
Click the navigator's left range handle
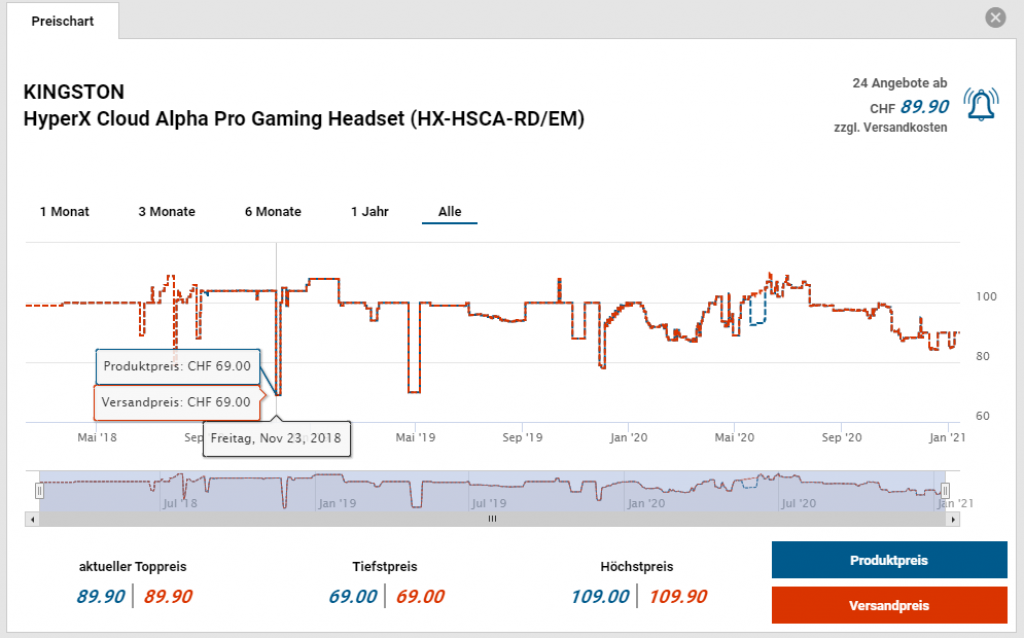pos(39,491)
